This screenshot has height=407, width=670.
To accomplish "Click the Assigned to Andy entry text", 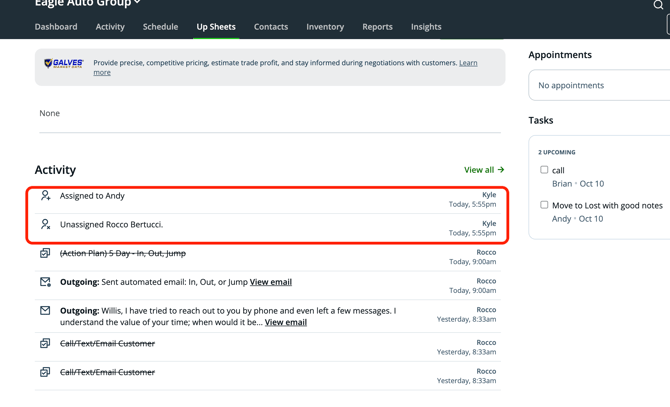I will pos(92,196).
